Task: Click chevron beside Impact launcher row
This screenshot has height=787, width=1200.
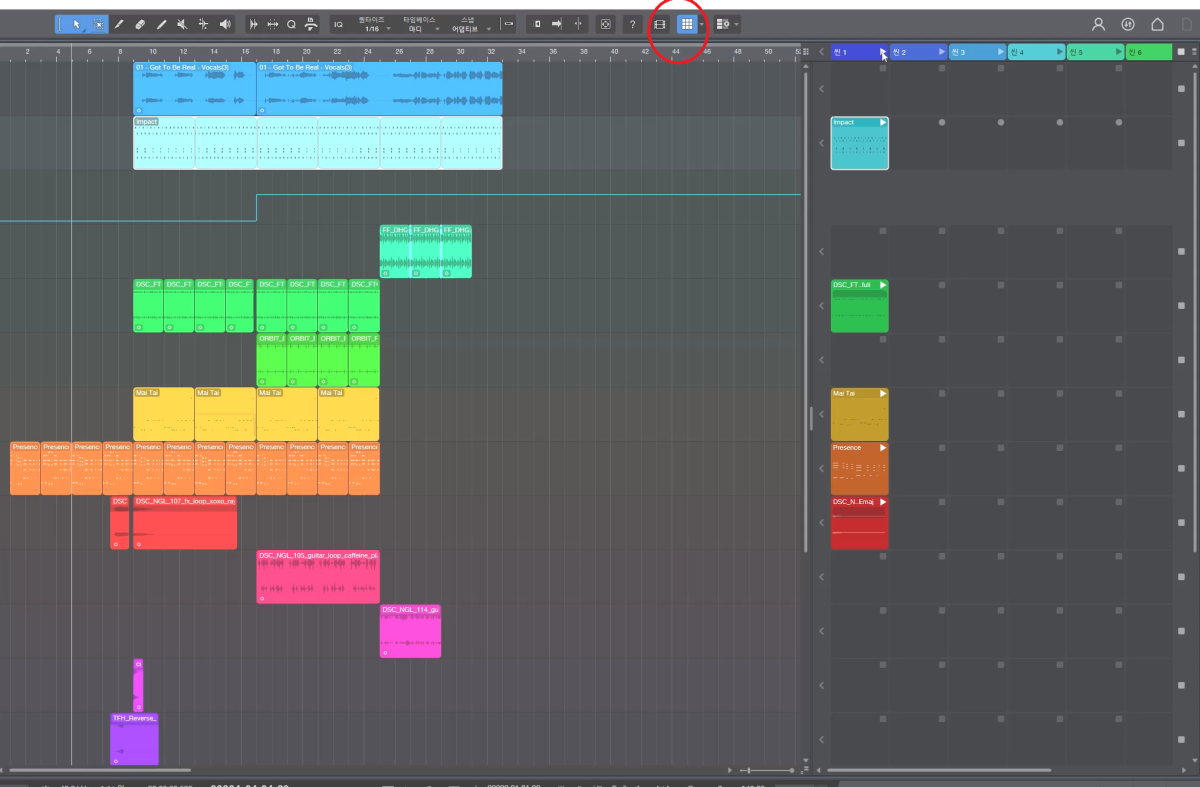Action: (821, 143)
